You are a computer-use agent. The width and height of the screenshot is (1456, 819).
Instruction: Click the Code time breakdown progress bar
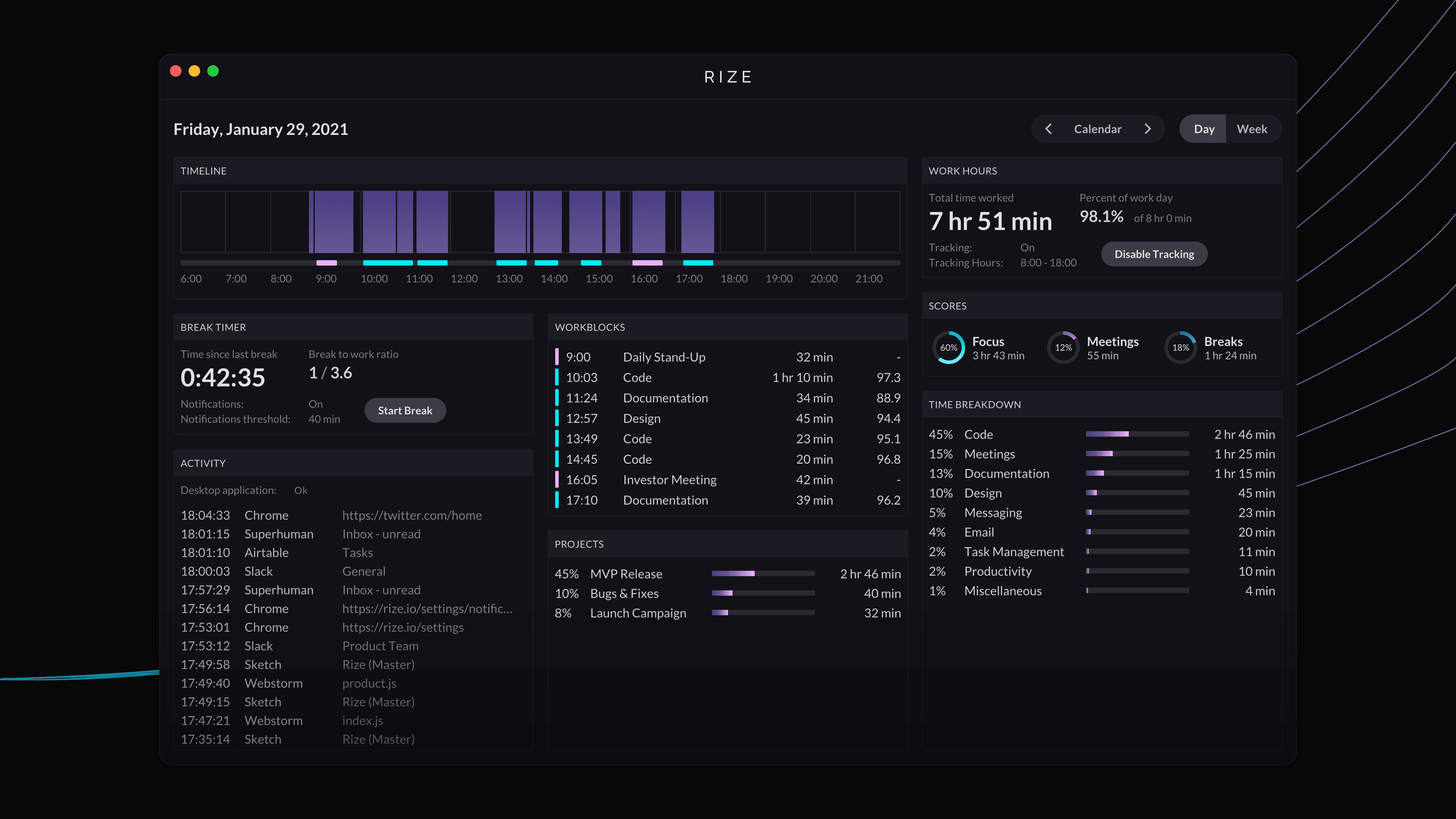(x=1137, y=434)
